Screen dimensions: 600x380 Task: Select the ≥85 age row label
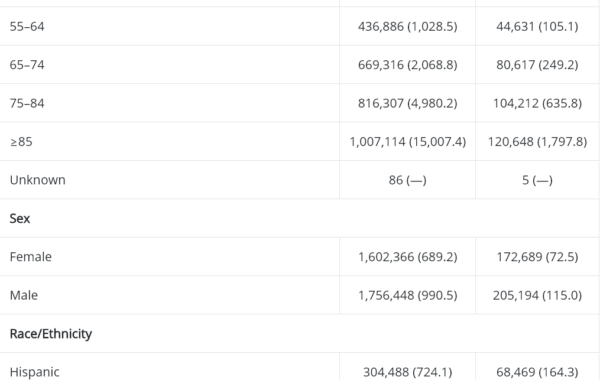(x=21, y=142)
